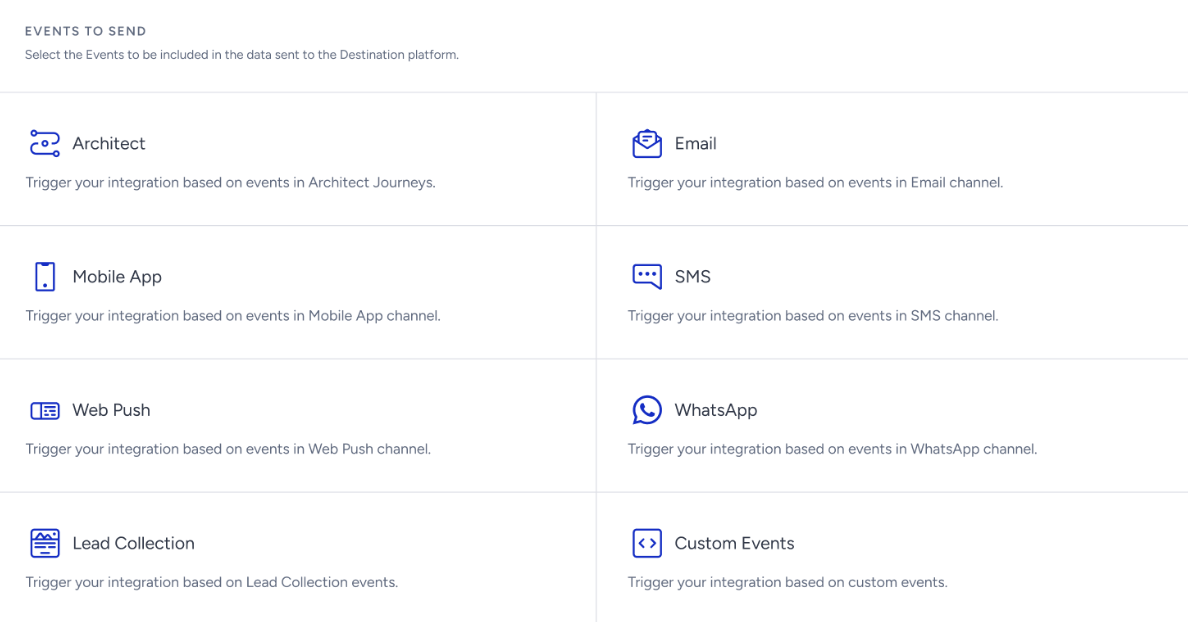
Task: Click the Events to Send section header
Action: pyautogui.click(x=86, y=31)
